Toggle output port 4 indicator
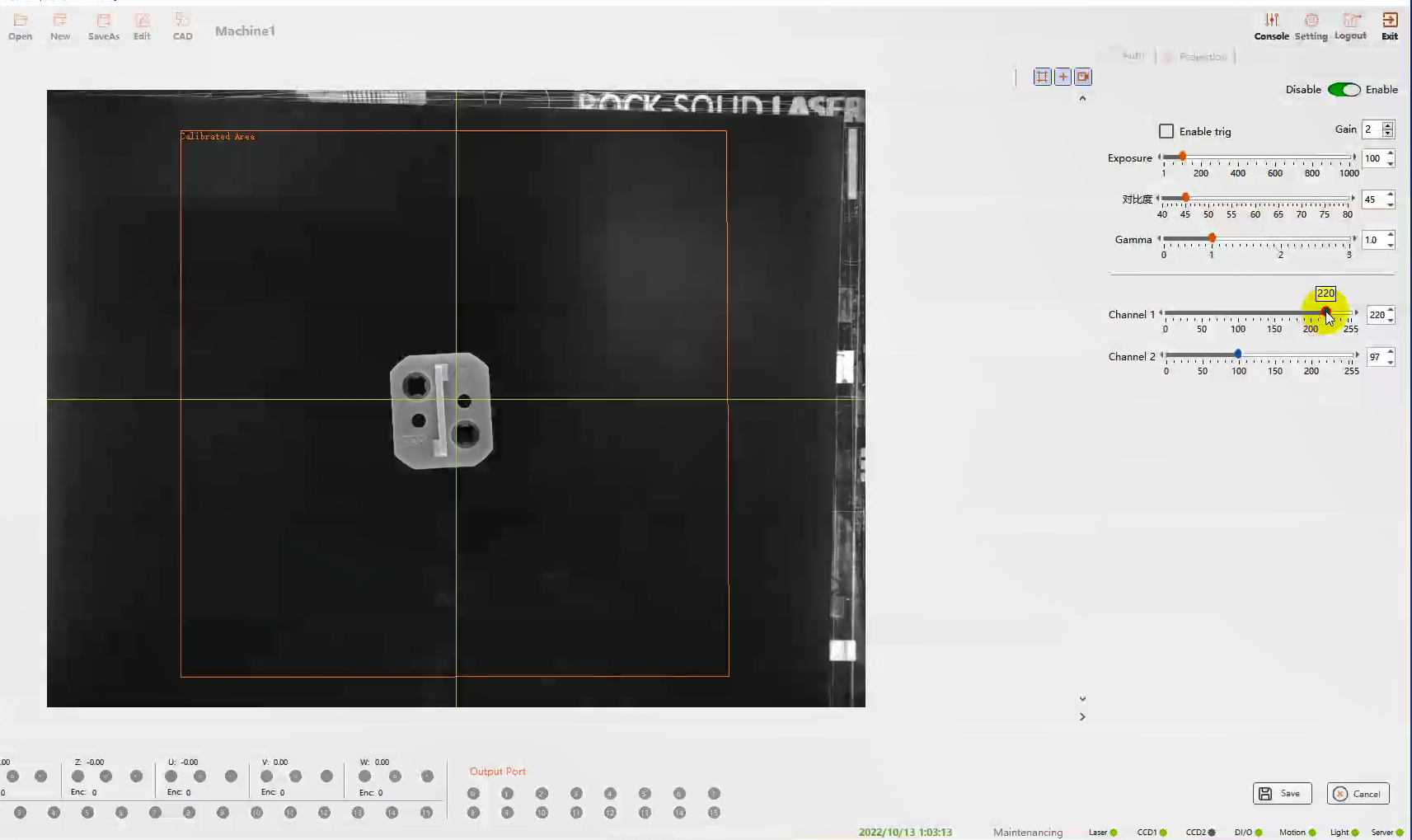This screenshot has width=1412, height=840. click(x=610, y=793)
